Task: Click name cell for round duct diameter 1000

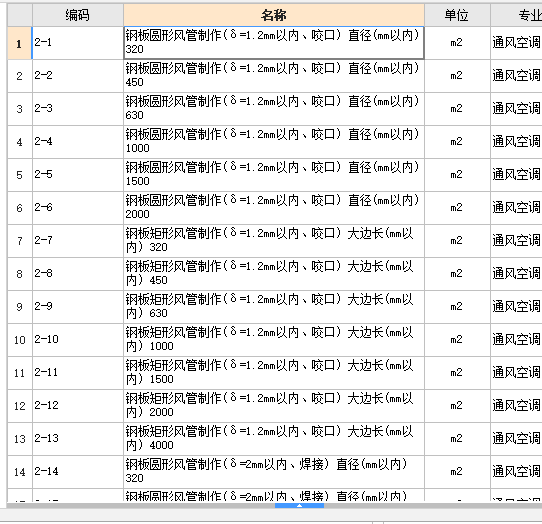Action: point(273,142)
